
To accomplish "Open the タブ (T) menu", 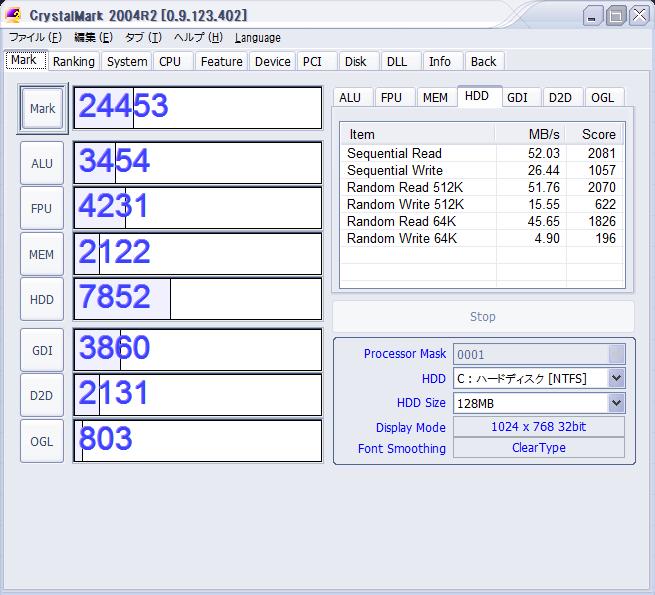I will 143,38.
